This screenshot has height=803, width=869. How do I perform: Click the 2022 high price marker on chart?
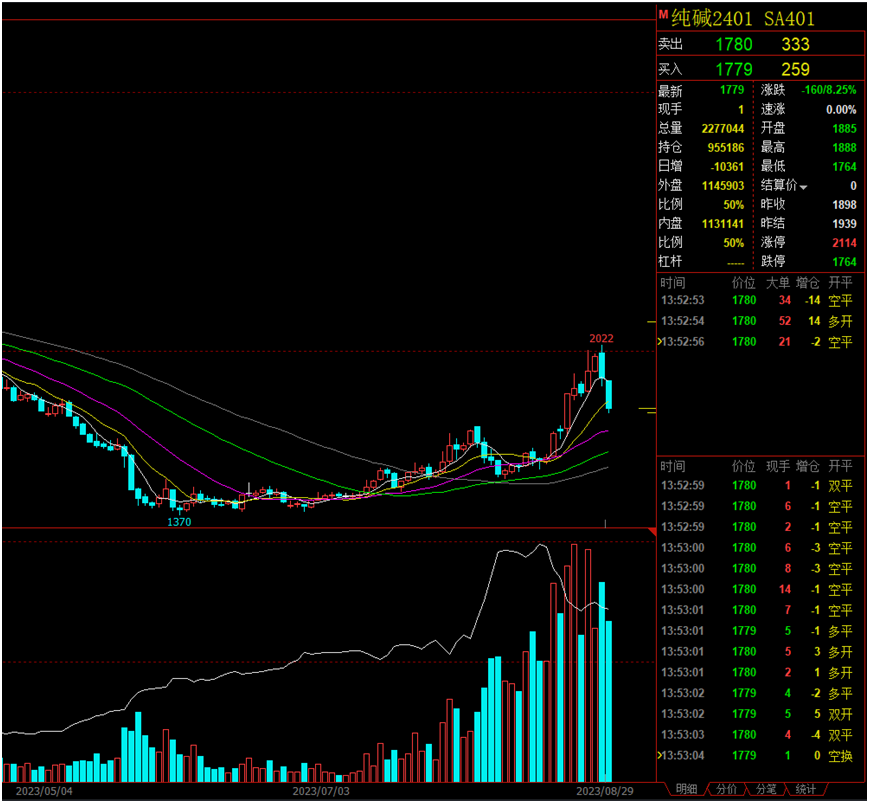tap(600, 339)
